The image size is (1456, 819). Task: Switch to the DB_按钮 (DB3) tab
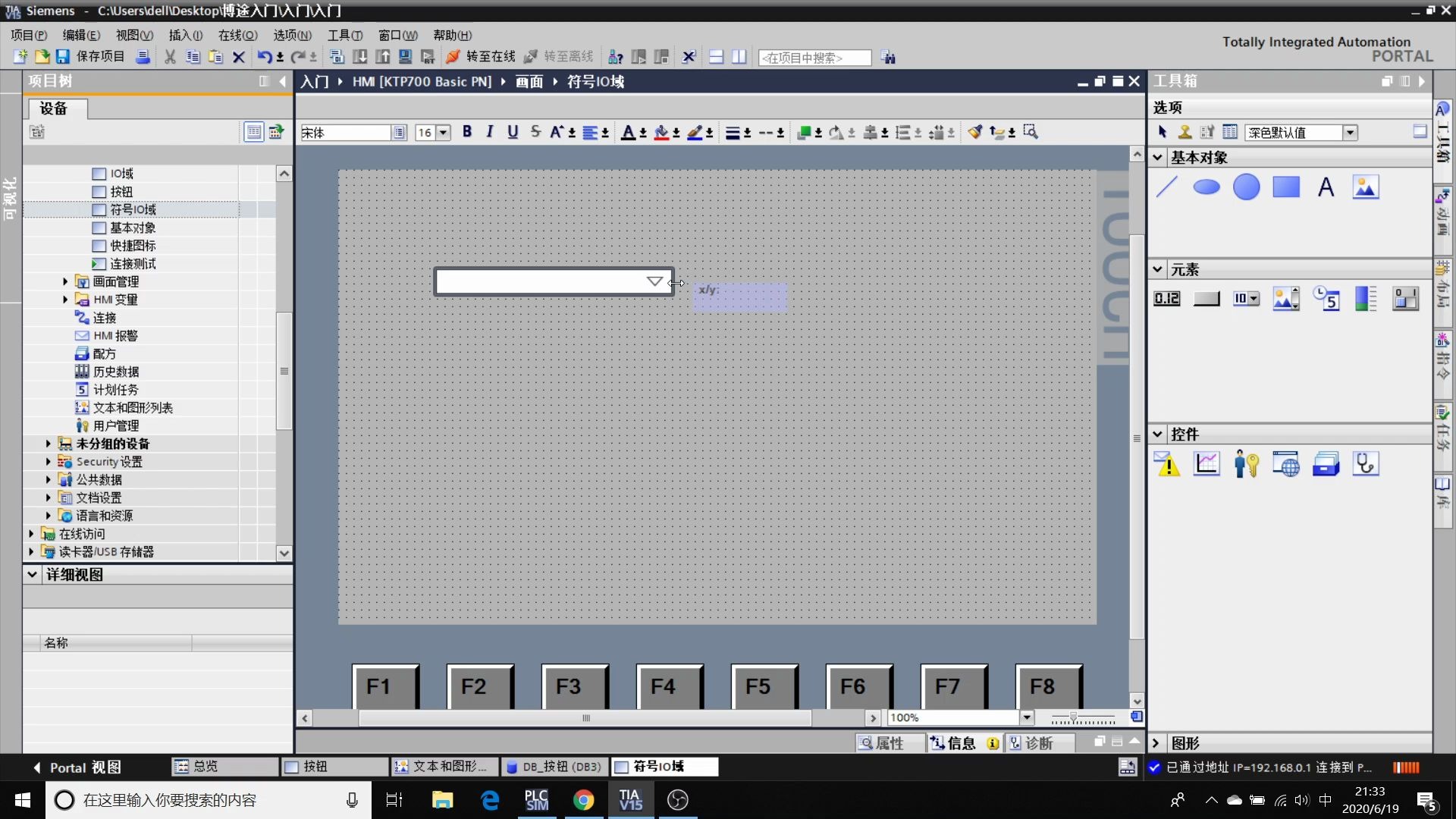coord(554,767)
